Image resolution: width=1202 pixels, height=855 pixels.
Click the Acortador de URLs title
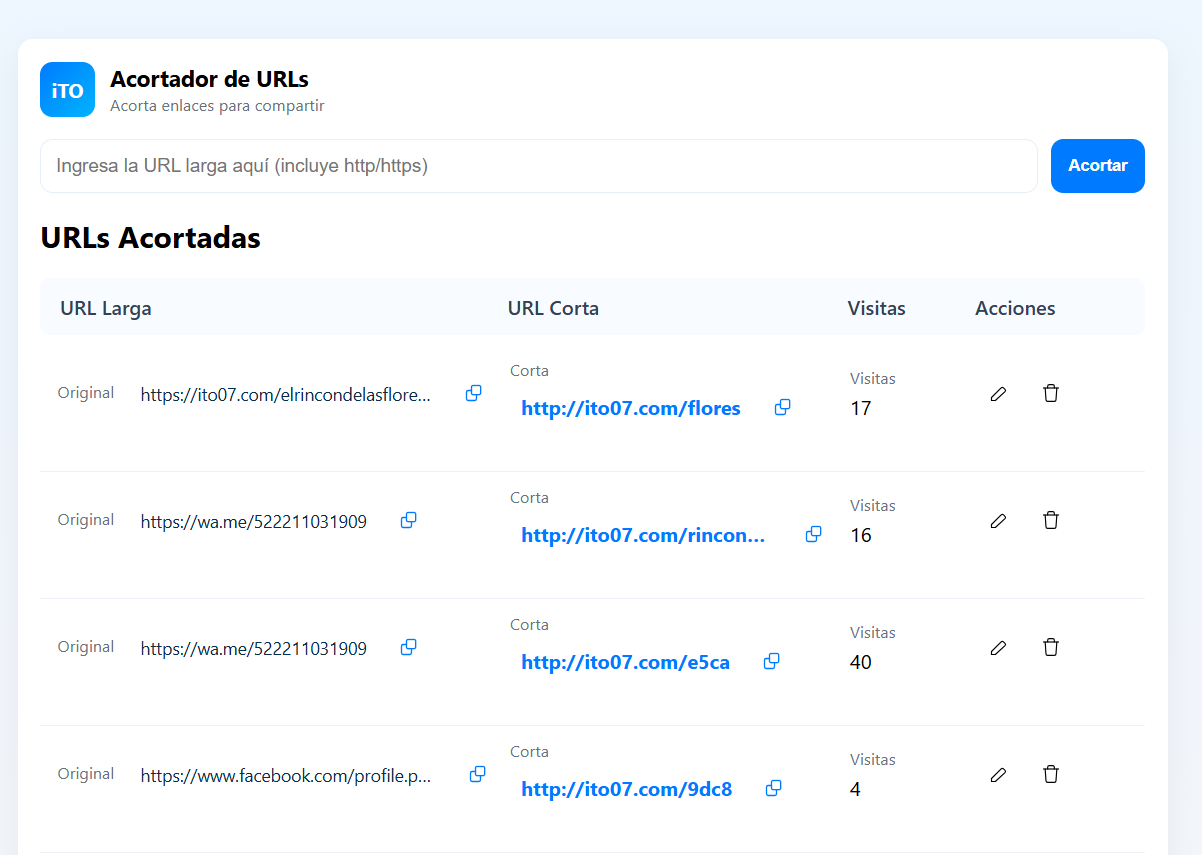pos(209,79)
